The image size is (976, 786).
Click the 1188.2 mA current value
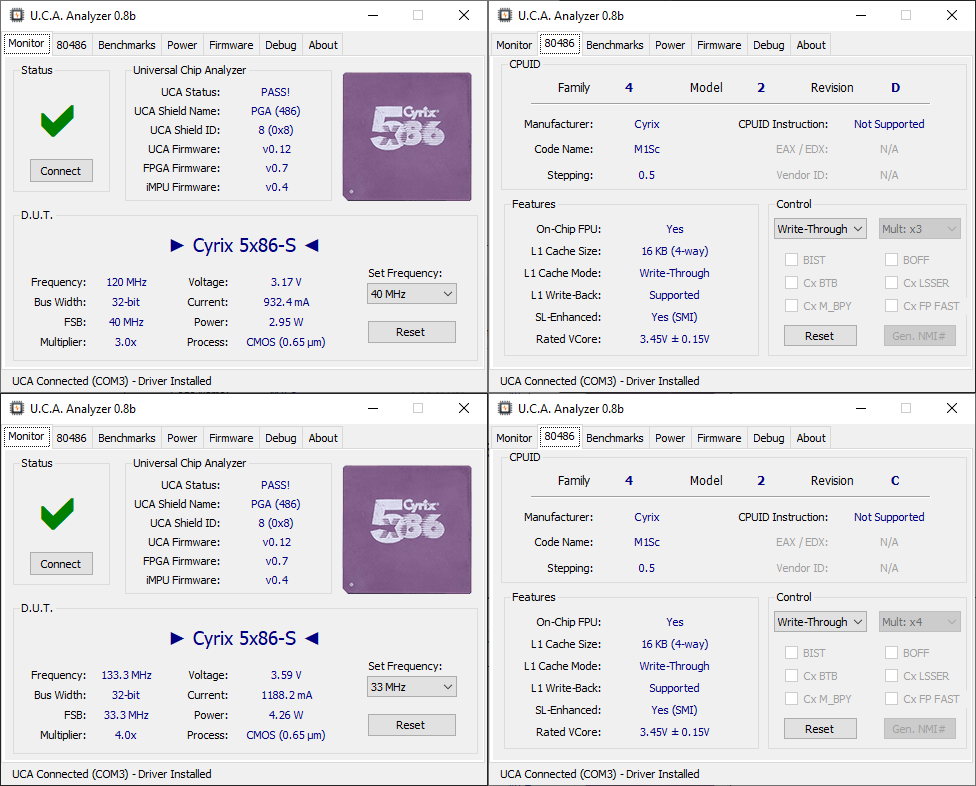click(286, 695)
